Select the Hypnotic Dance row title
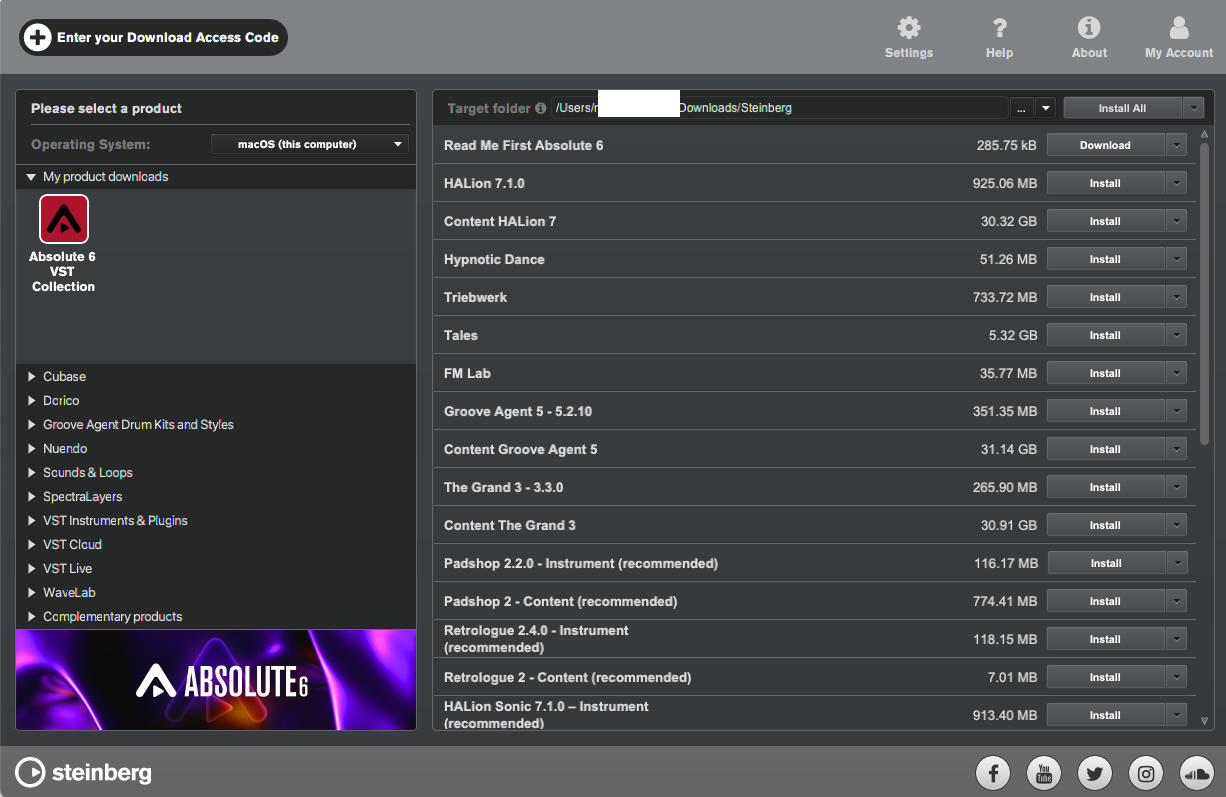The height and width of the screenshot is (797, 1226). 494,259
